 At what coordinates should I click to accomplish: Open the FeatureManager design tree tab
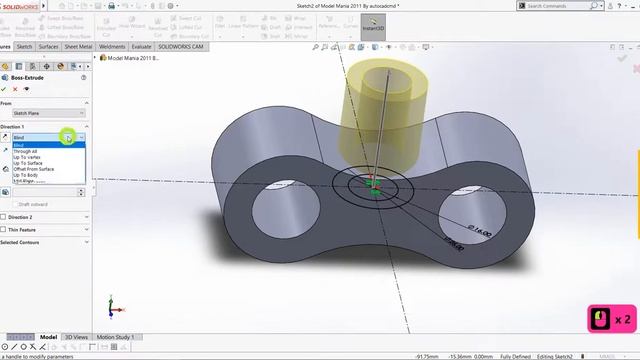pyautogui.click(x=5, y=67)
